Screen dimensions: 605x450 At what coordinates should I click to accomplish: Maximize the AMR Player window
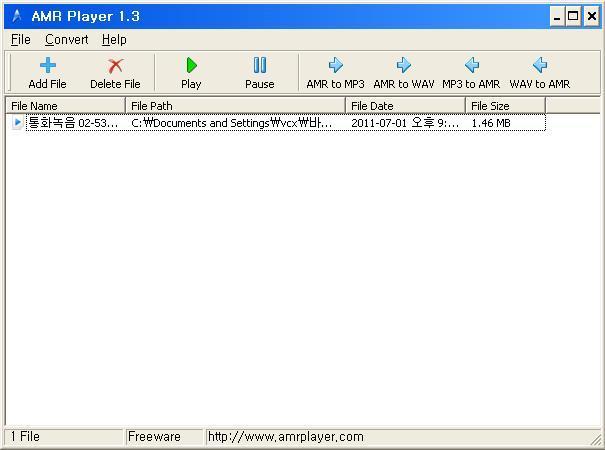[573, 17]
